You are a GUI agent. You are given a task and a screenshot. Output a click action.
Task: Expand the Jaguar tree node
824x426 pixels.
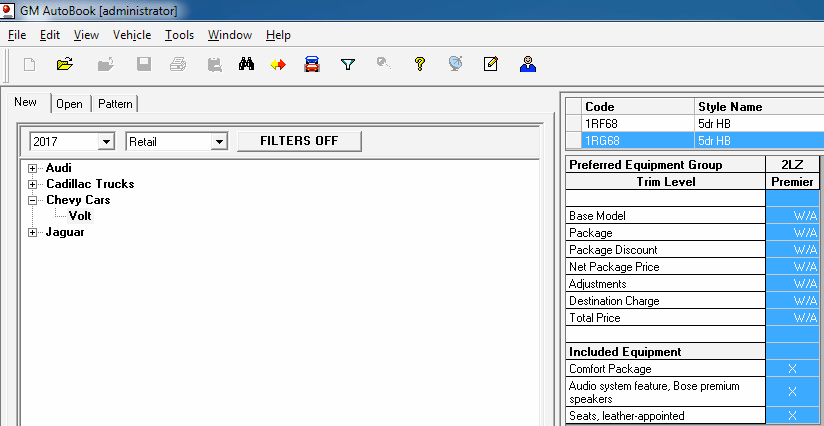pos(33,232)
